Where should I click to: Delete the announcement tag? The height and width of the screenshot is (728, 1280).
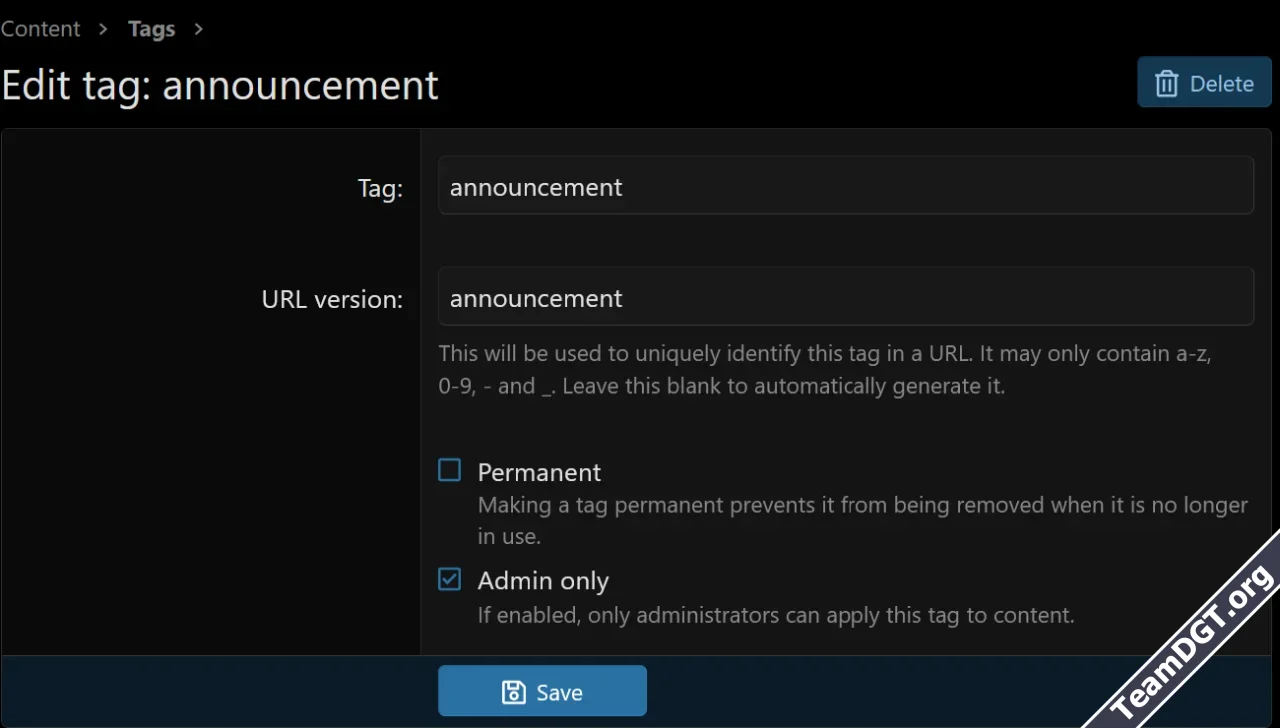click(x=1204, y=83)
